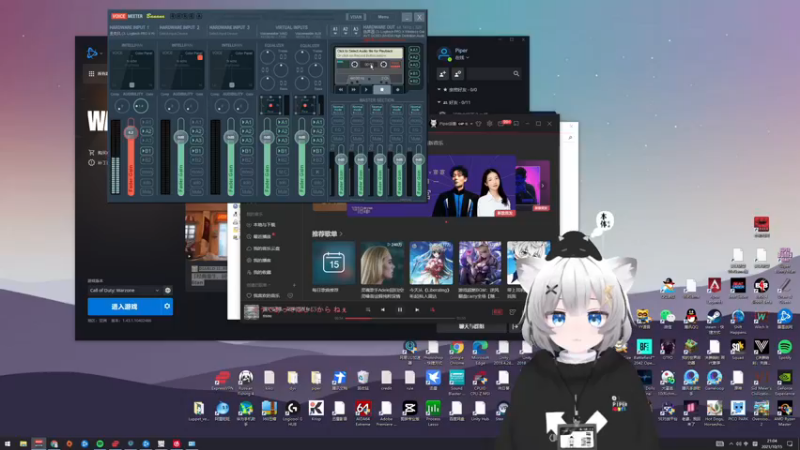Open Windows Start menu
800x450 pixels.
pyautogui.click(x=7, y=444)
